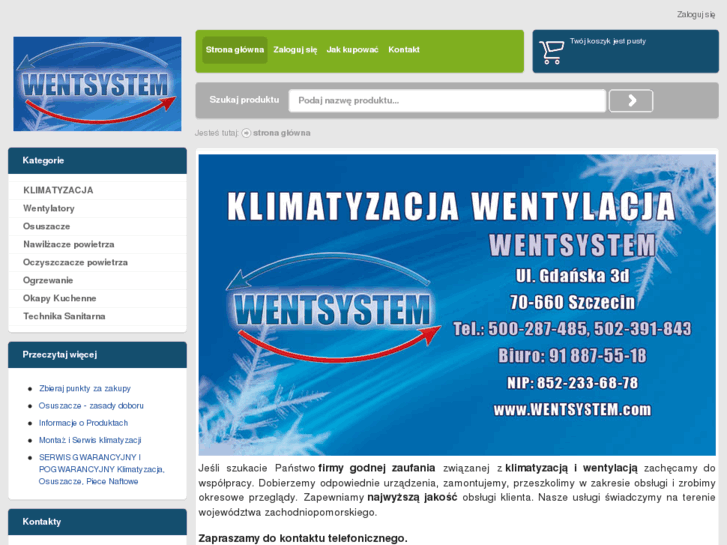Open the Kontakt menu item
The height and width of the screenshot is (545, 727).
[404, 50]
